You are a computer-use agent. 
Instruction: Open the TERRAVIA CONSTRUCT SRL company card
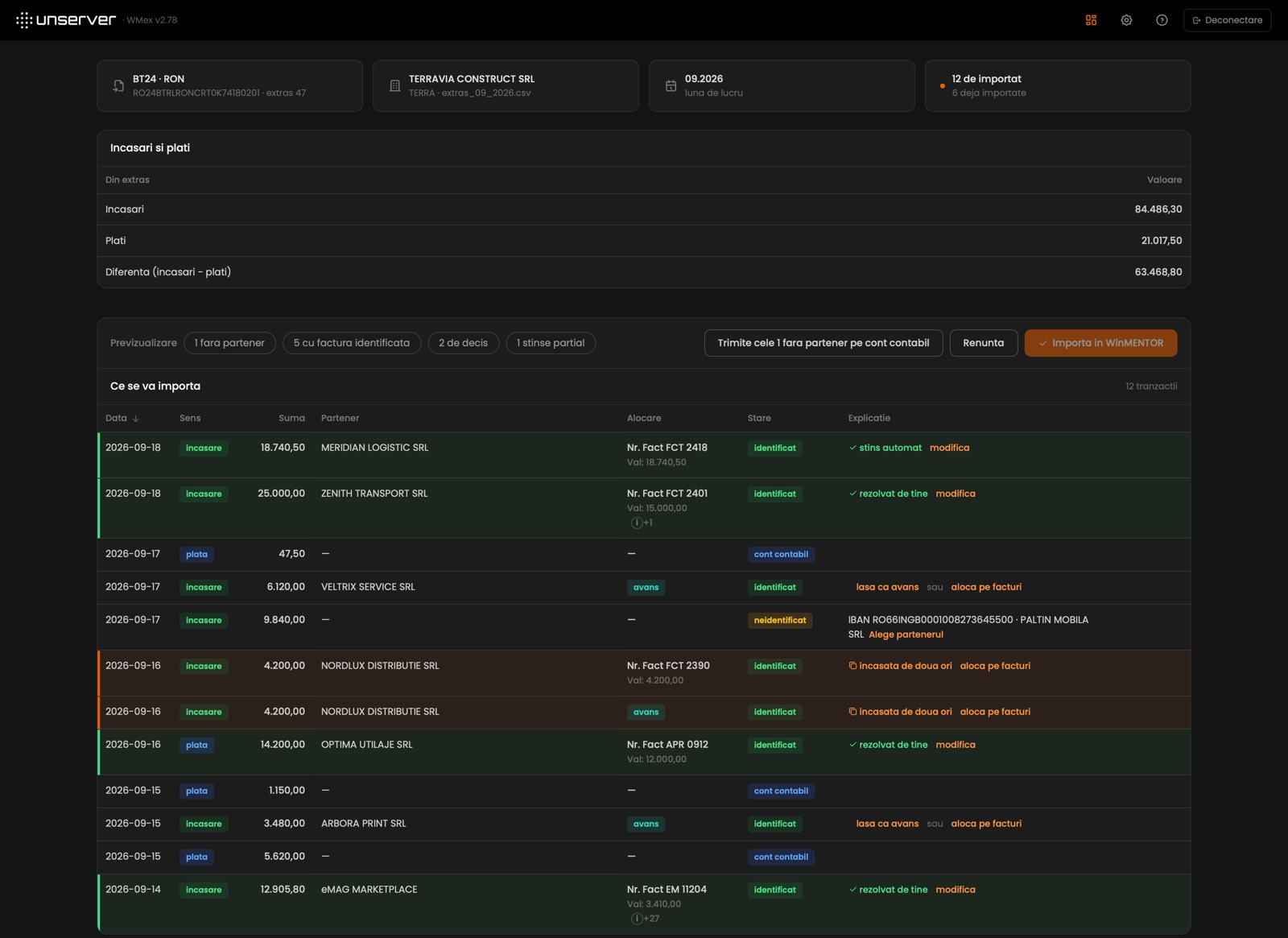(x=506, y=85)
